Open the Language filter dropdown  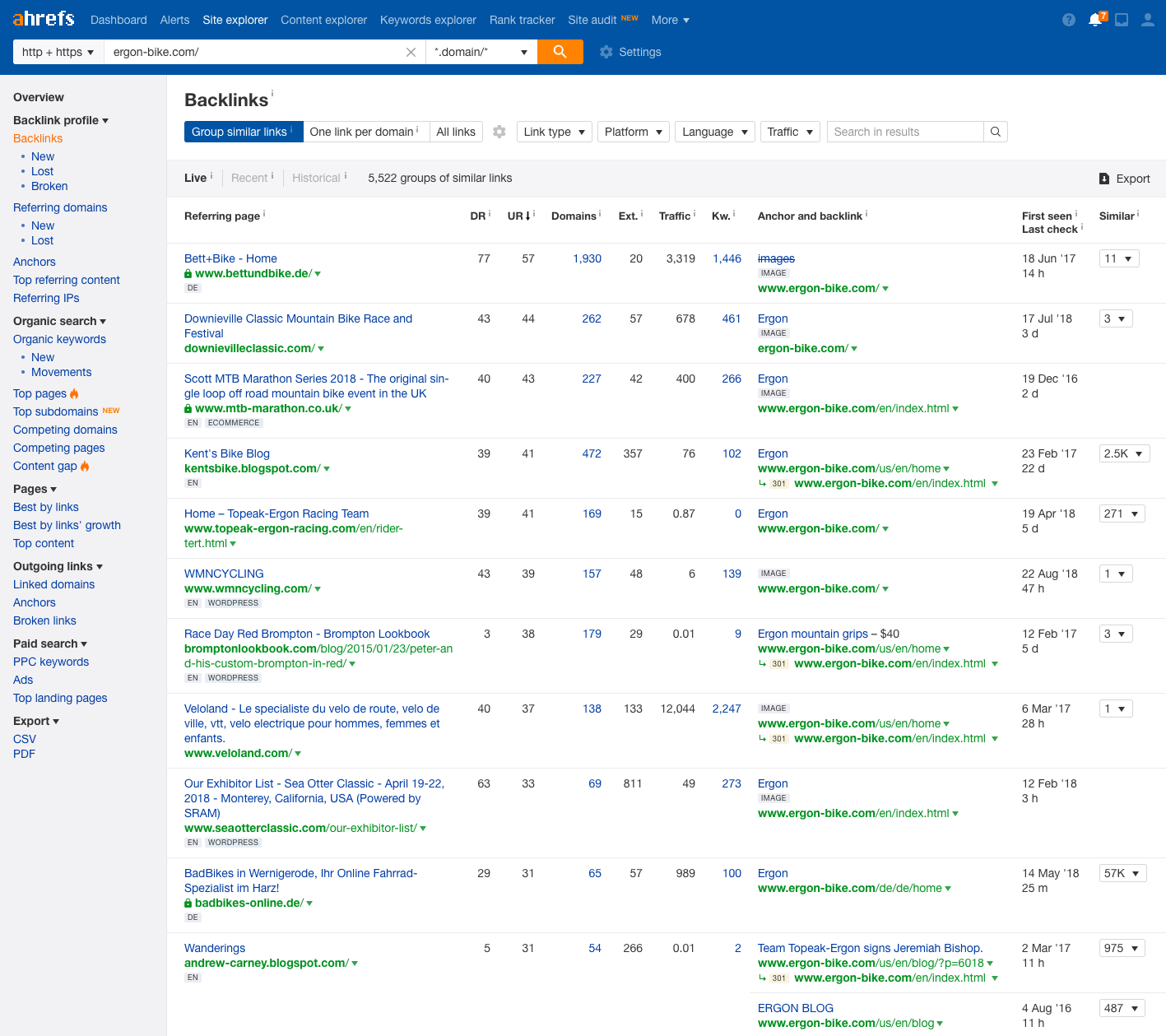[714, 132]
